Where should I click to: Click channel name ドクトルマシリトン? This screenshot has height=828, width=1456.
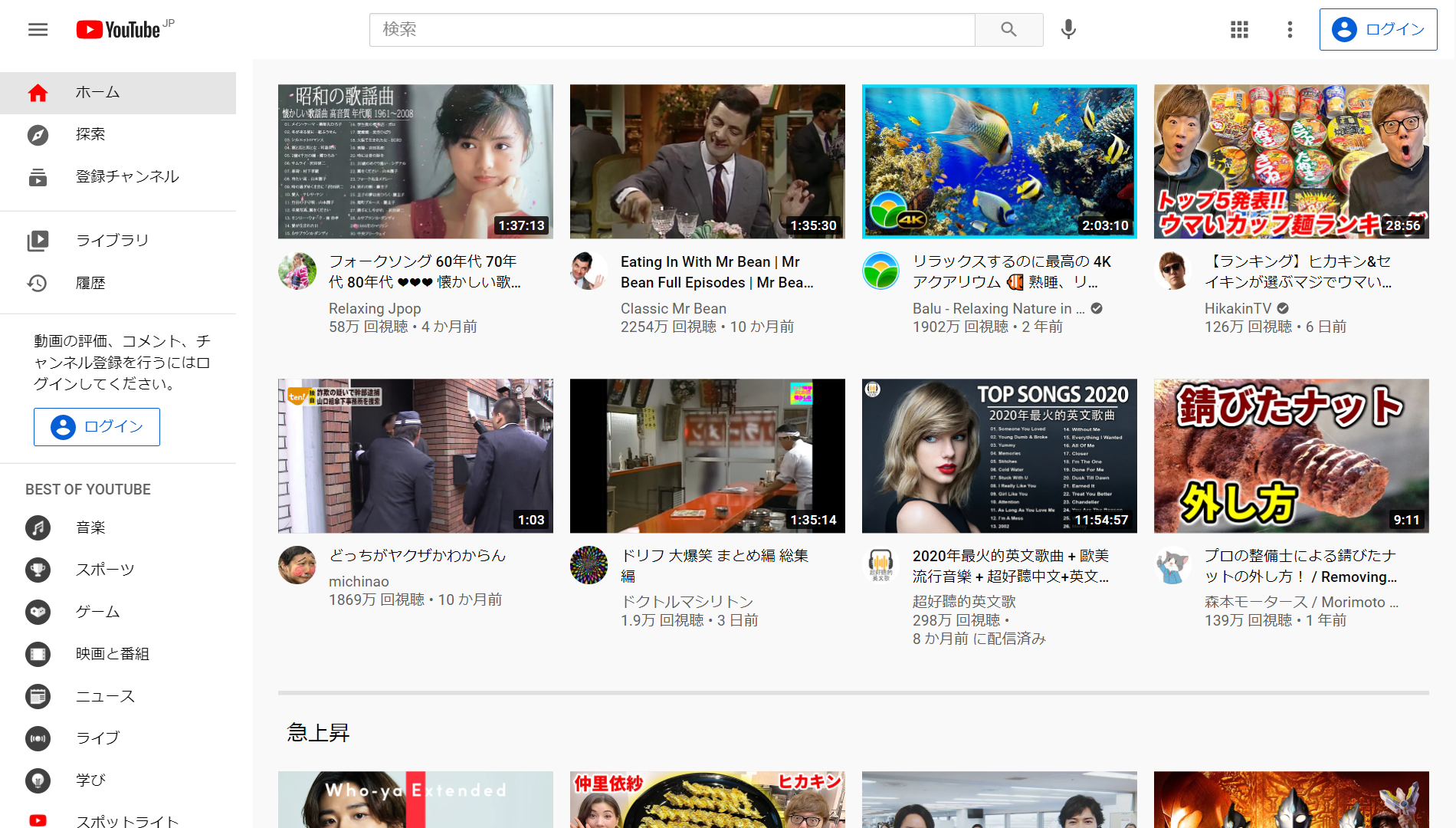point(687,602)
